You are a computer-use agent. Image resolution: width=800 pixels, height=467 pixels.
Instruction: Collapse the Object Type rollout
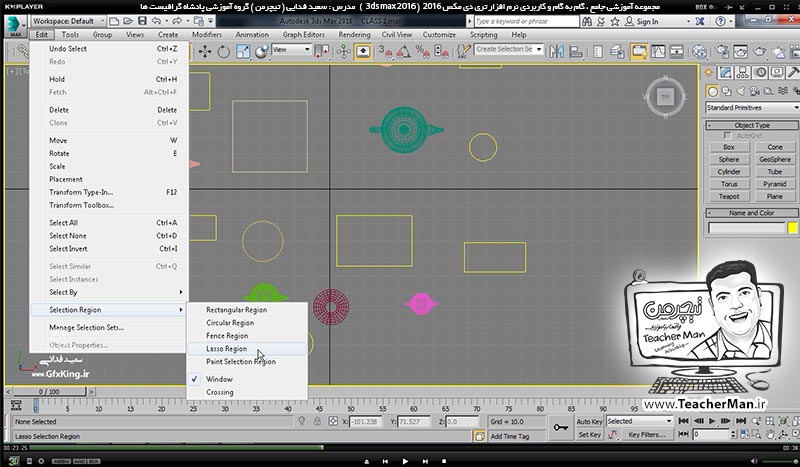pos(752,125)
